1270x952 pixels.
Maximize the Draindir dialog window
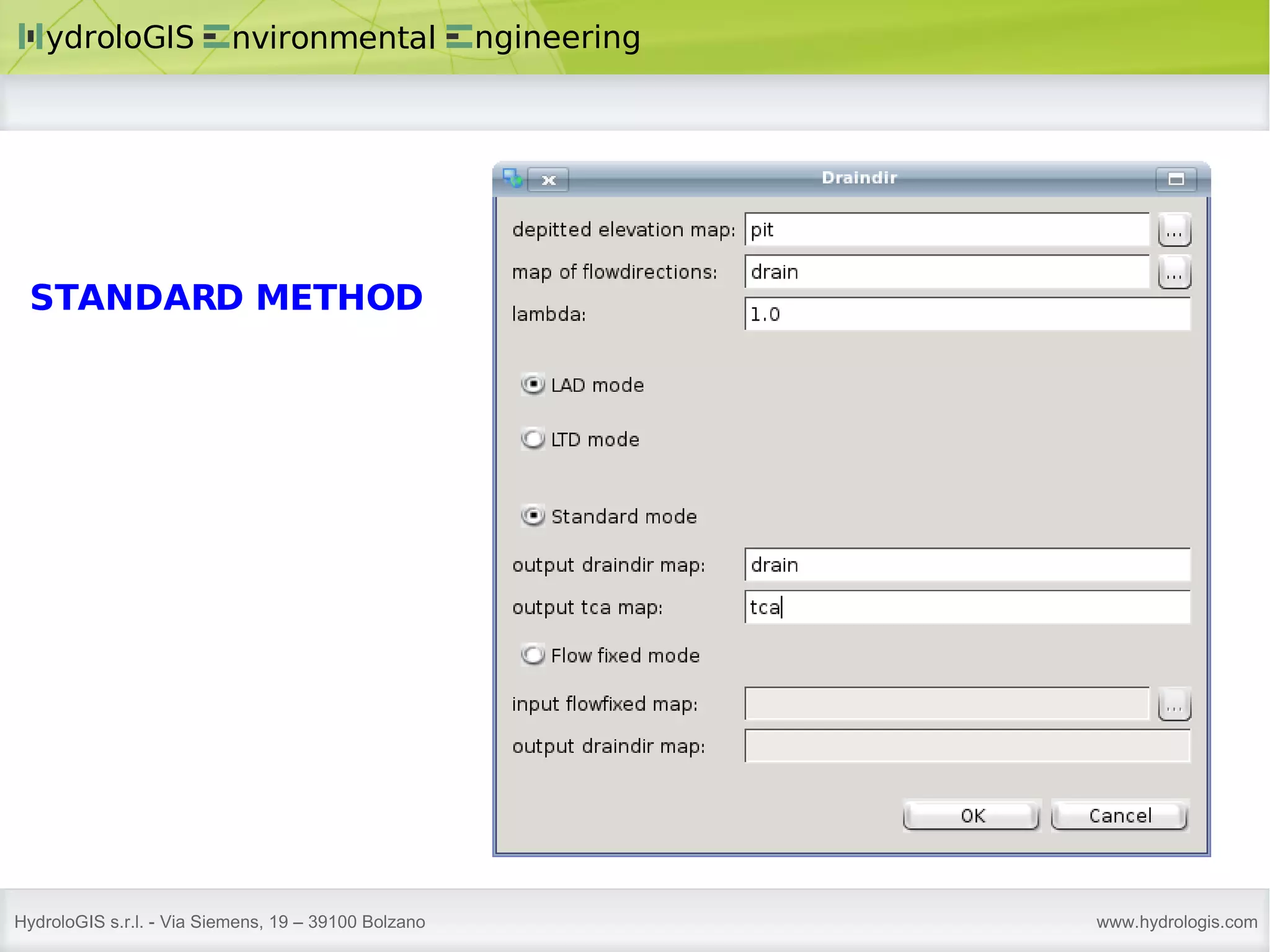(1176, 179)
